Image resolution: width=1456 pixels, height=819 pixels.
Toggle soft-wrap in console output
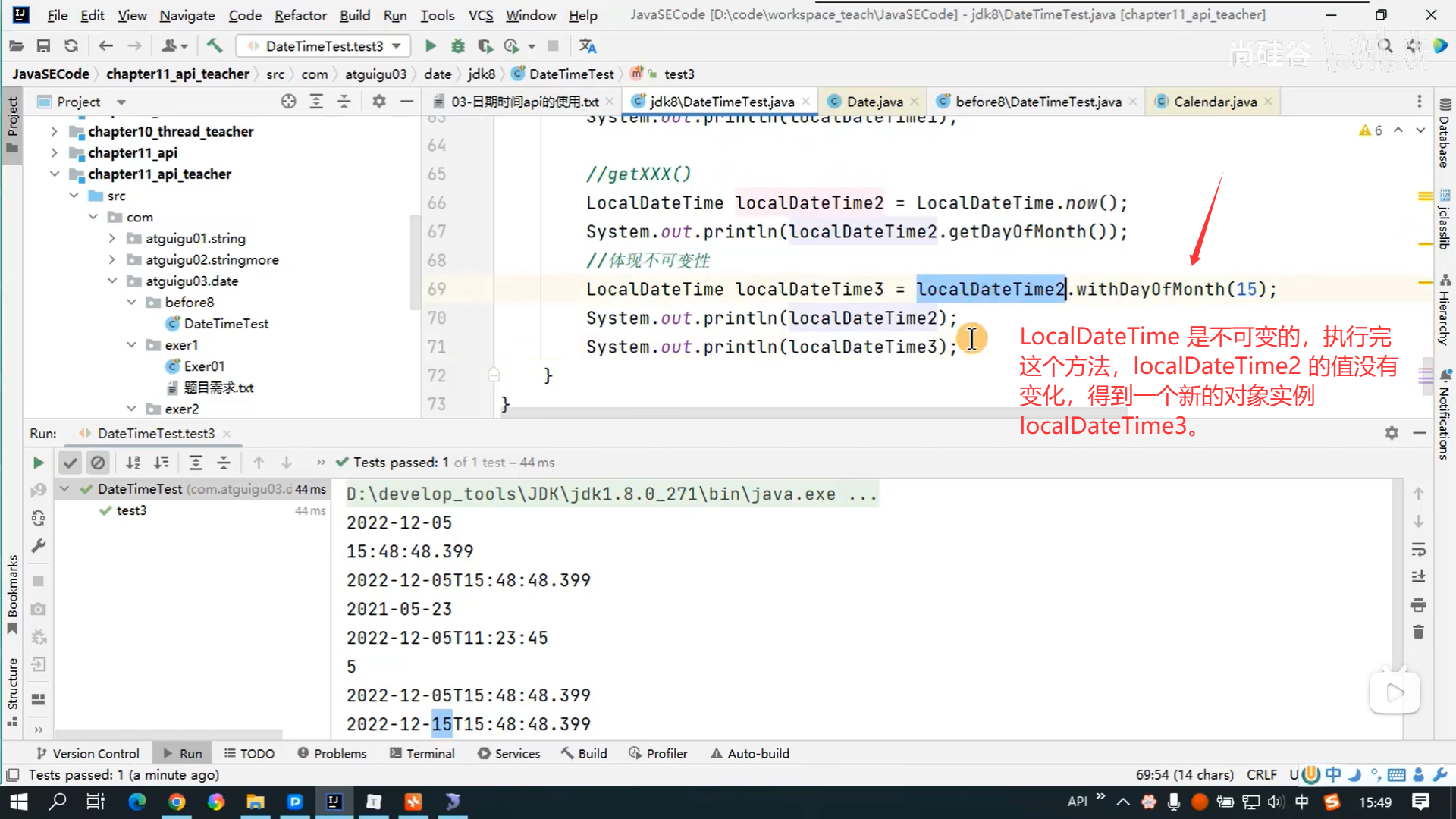(x=1418, y=549)
